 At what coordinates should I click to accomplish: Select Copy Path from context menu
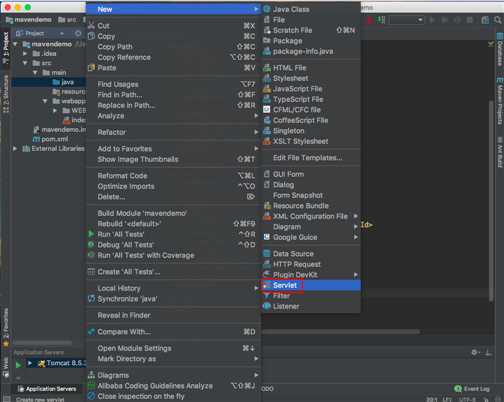point(173,47)
